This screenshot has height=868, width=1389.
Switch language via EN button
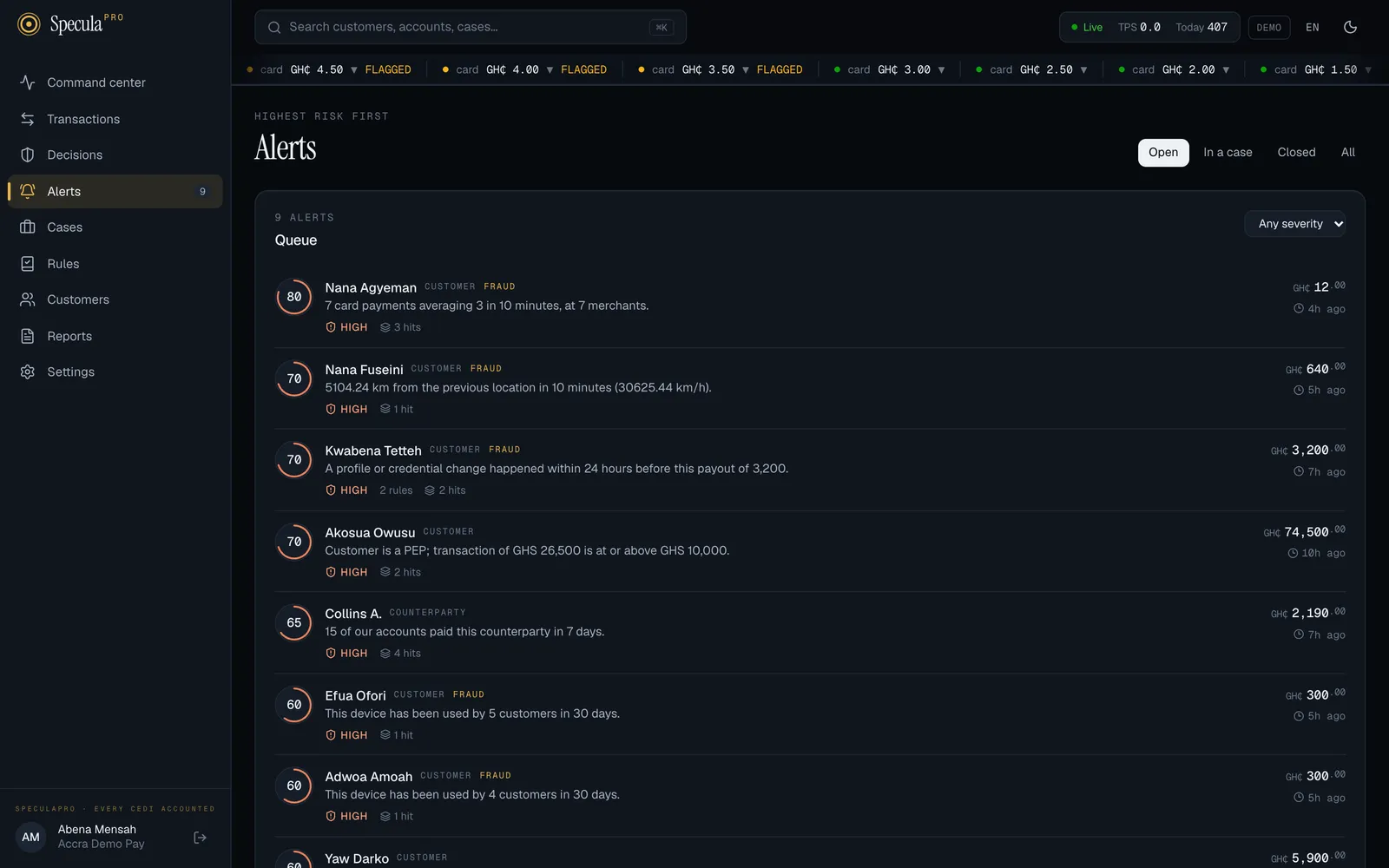click(x=1313, y=28)
